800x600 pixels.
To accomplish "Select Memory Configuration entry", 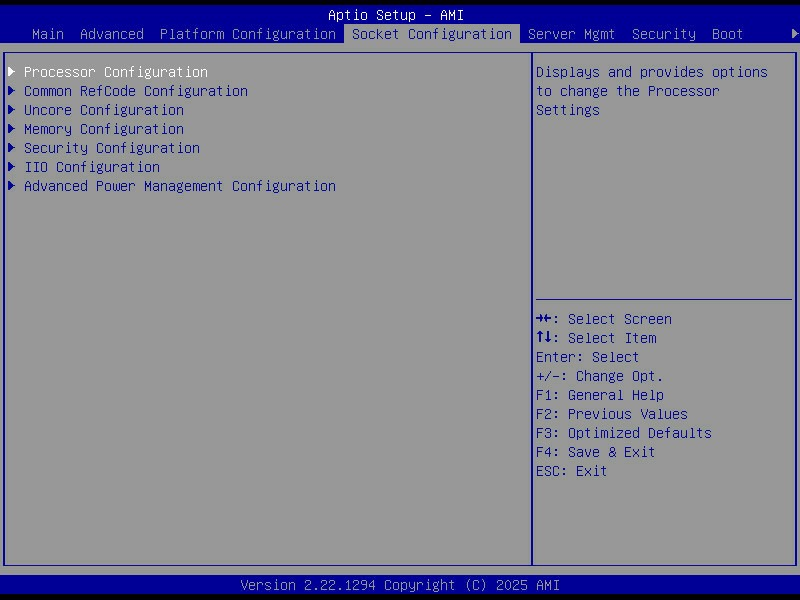I will coord(104,129).
